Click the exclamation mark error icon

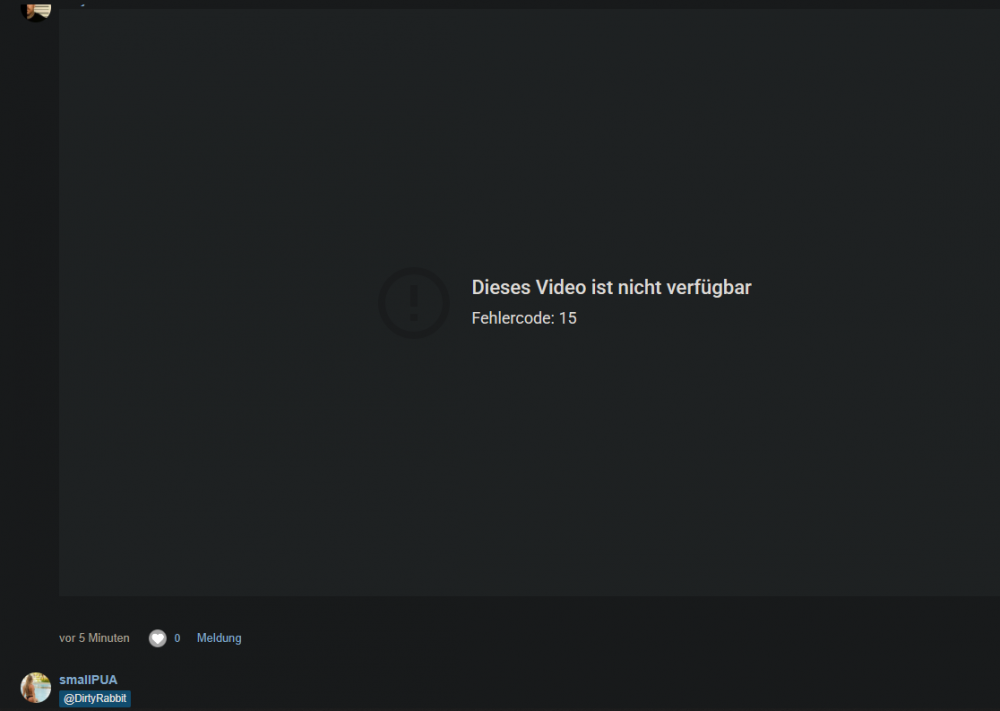pyautogui.click(x=413, y=302)
